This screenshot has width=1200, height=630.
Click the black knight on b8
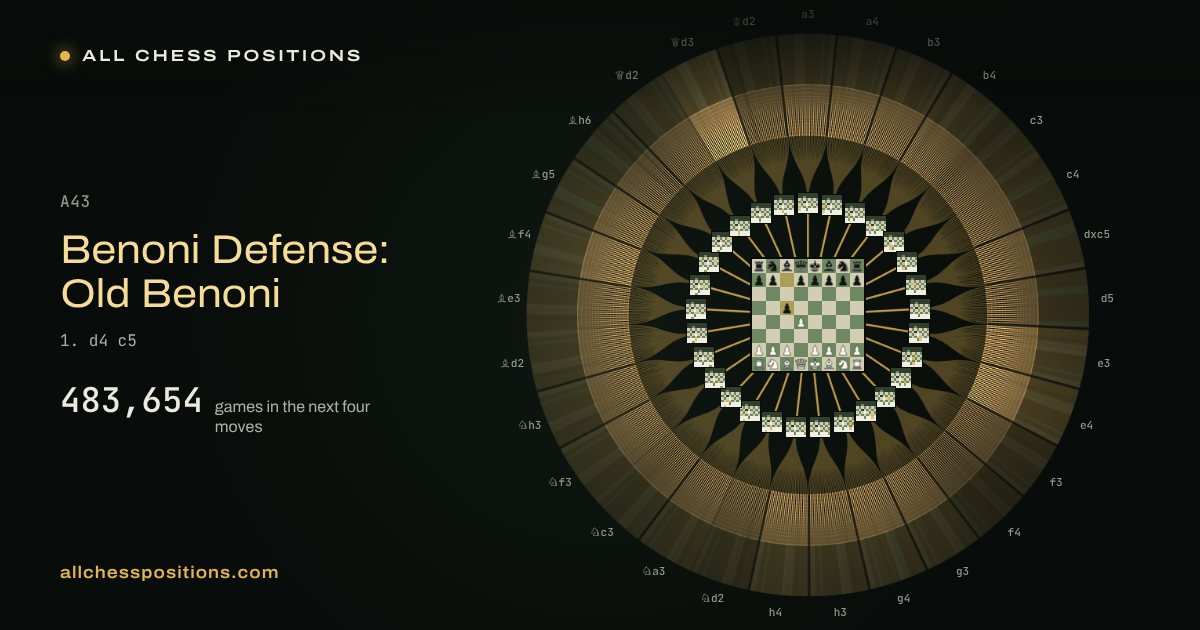tap(773, 266)
